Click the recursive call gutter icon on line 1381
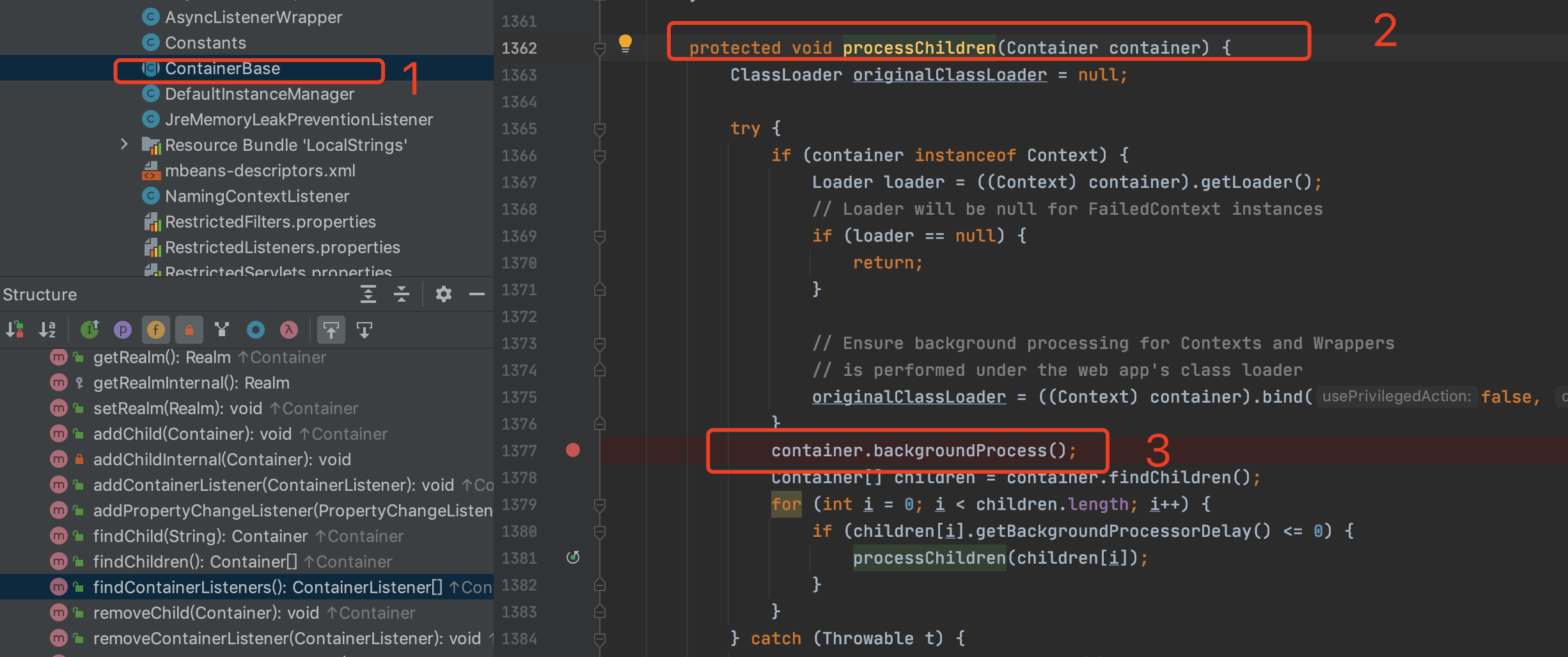This screenshot has width=1568, height=657. 573,557
